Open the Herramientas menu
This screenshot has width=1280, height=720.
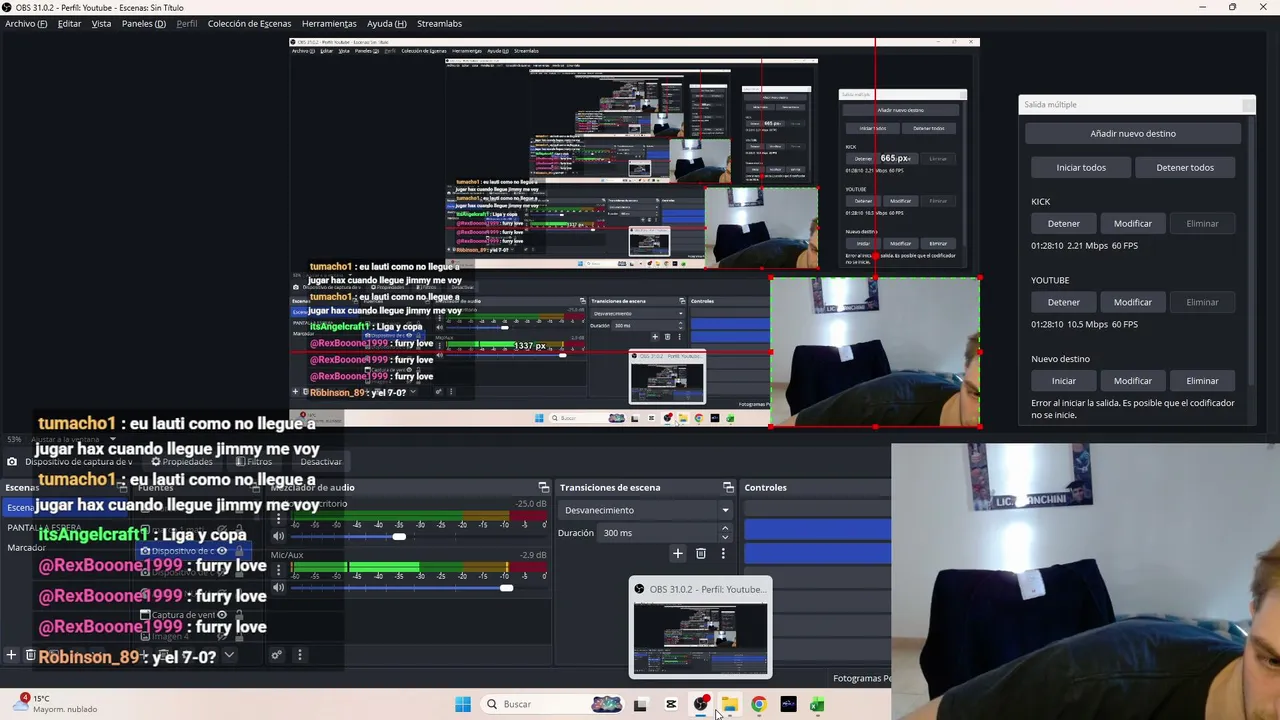pos(329,24)
